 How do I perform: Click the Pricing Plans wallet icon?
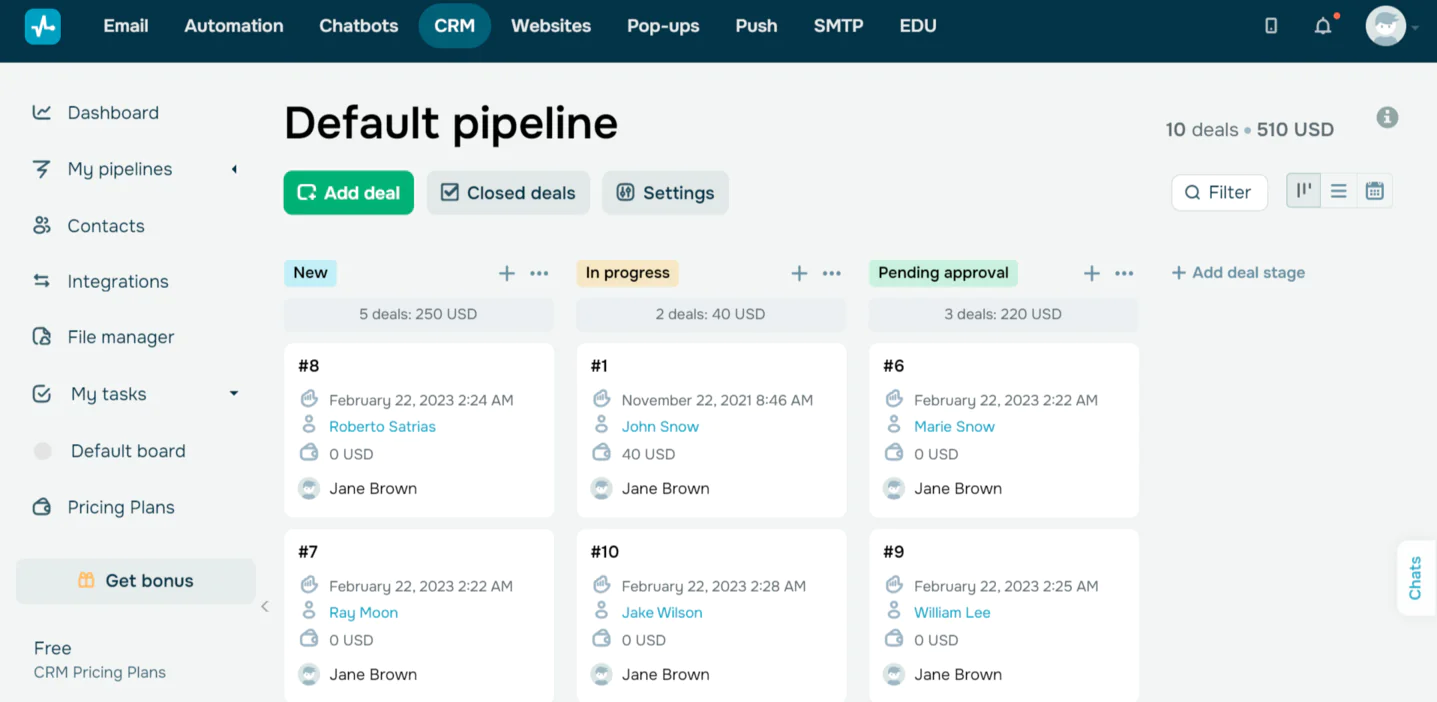(42, 507)
